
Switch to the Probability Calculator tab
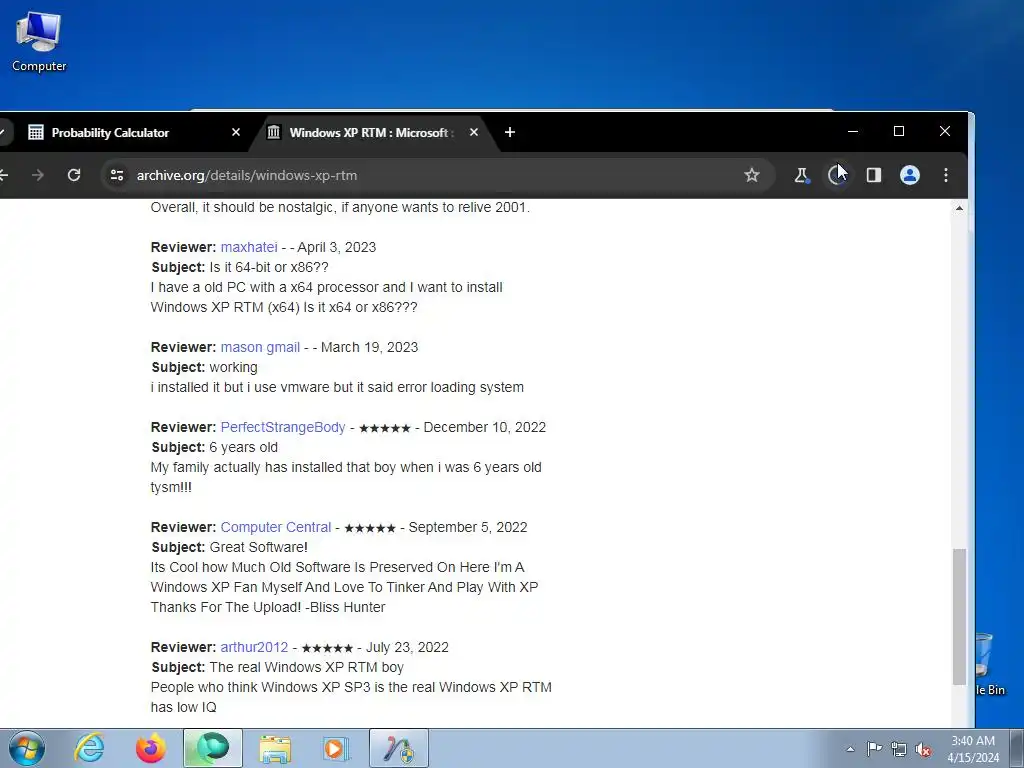coord(134,133)
